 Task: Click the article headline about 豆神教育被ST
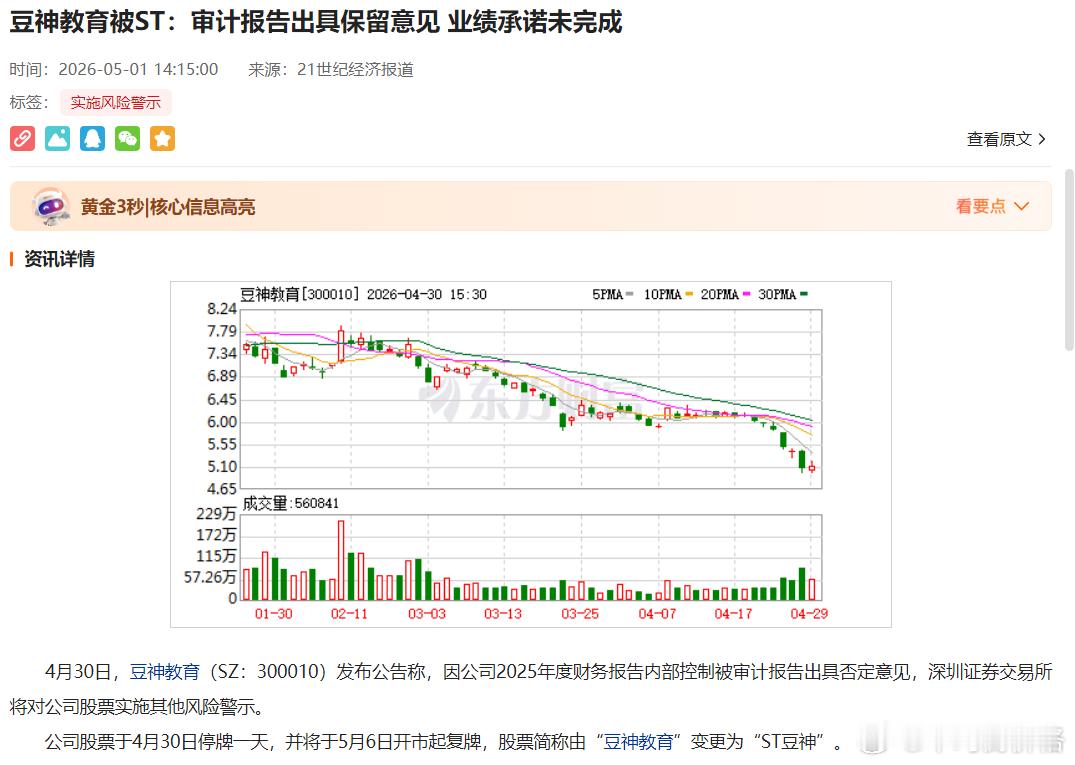click(316, 22)
